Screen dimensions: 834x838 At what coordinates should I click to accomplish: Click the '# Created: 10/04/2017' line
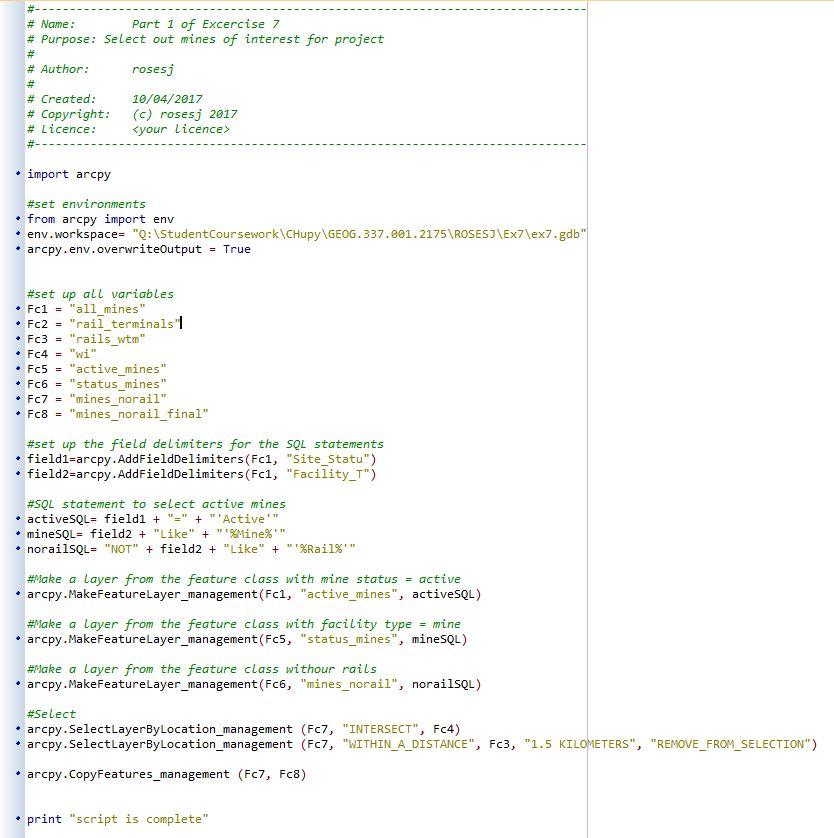click(x=115, y=99)
